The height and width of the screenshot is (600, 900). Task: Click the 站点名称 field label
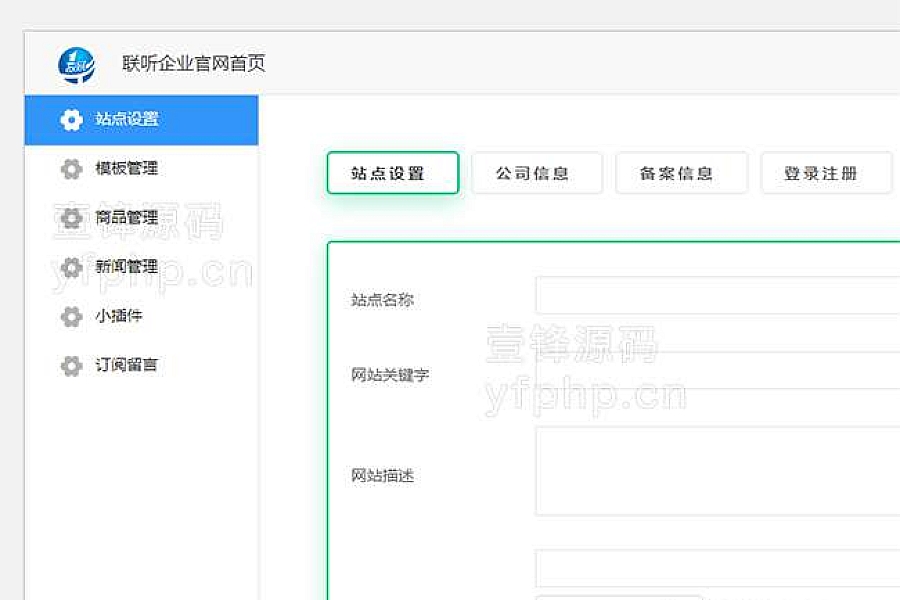(382, 300)
